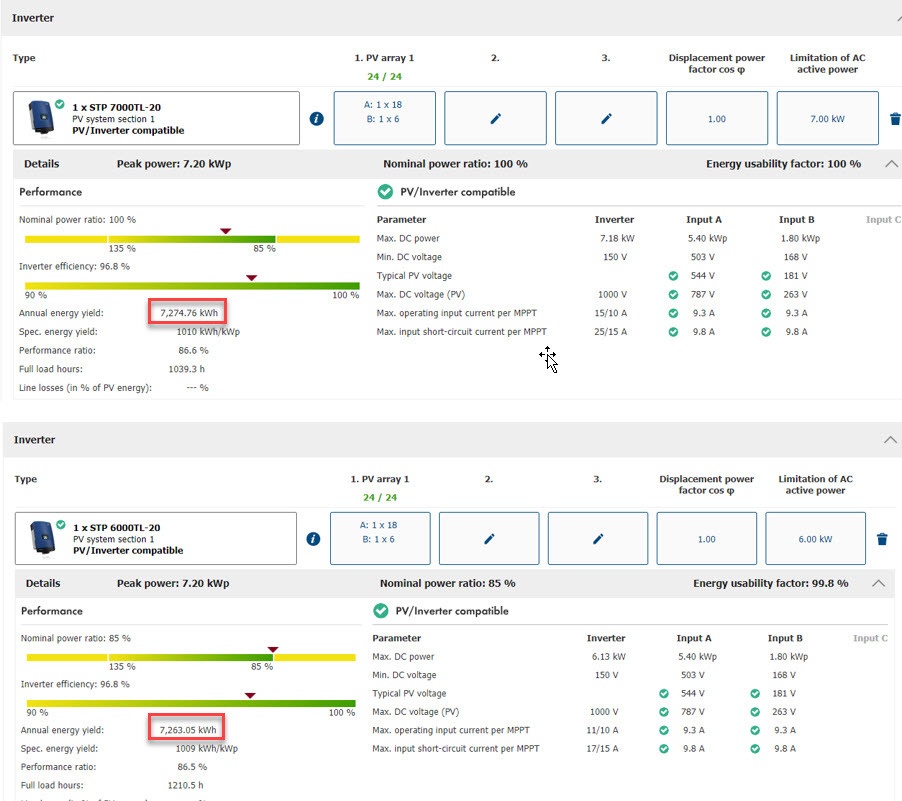The height and width of the screenshot is (801, 902).
Task: Edit PV array slot 3 of STP 6000TL-20
Action: tap(598, 539)
